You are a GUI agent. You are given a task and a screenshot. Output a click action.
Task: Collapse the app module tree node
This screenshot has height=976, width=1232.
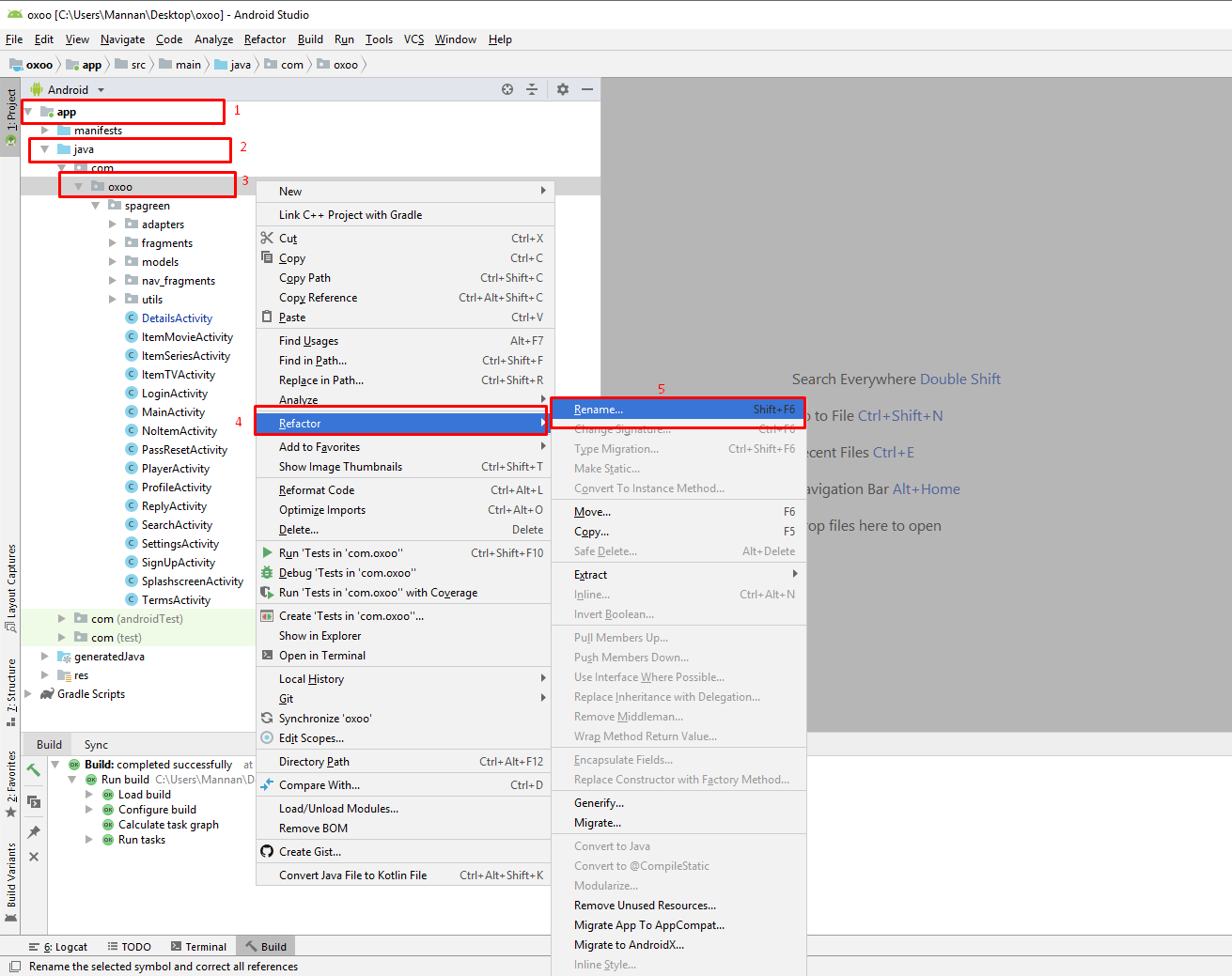(x=28, y=112)
